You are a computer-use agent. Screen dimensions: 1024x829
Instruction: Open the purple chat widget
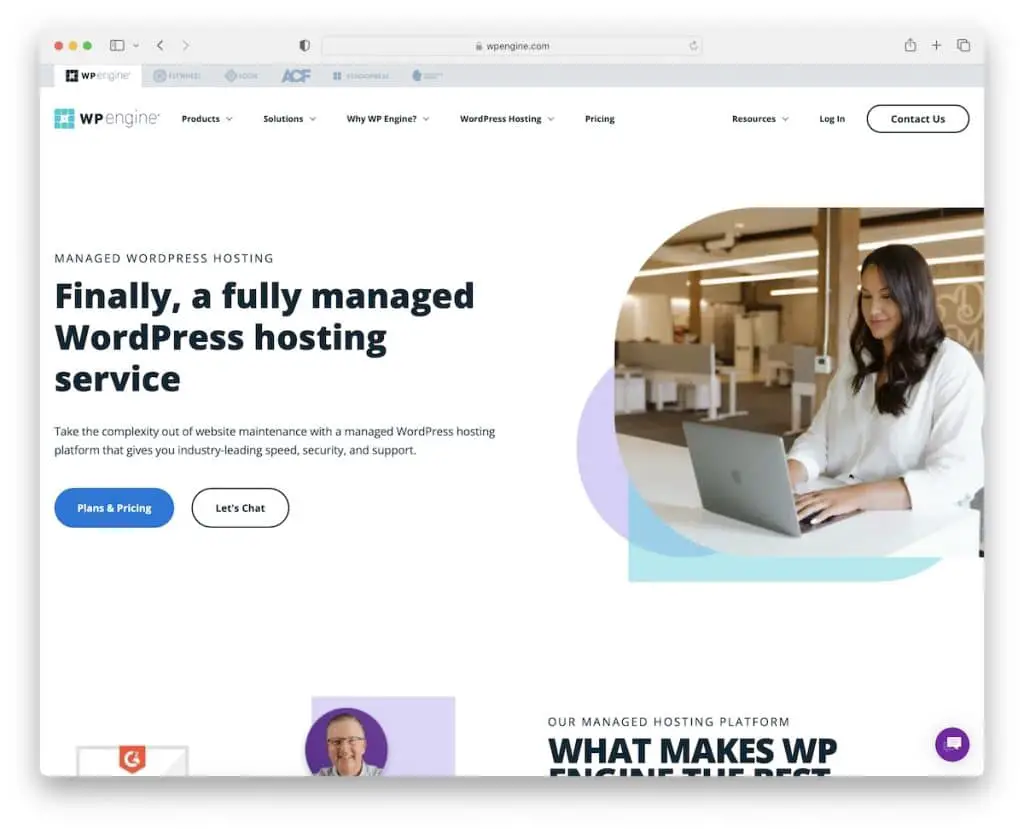pyautogui.click(x=952, y=744)
